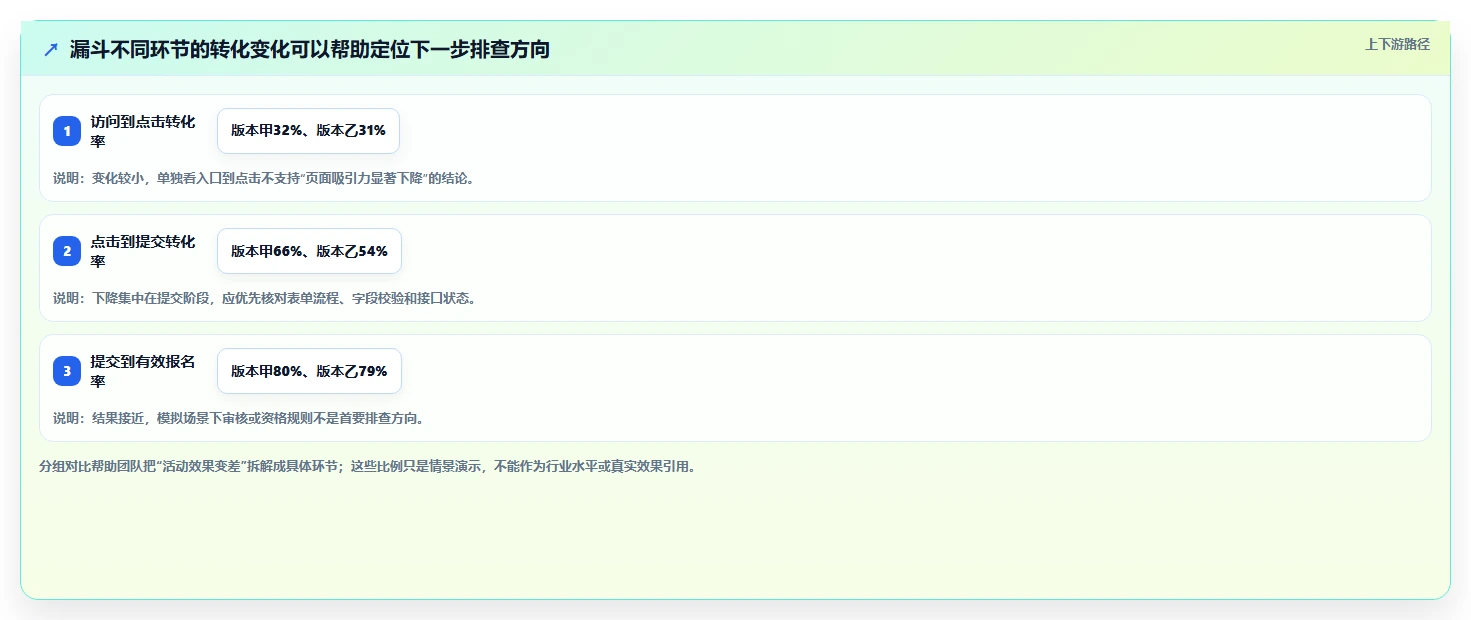Screen dimensions: 1471x620
Task: Click the note starting 说明：变化较小
Action: pyautogui.click(x=264, y=178)
